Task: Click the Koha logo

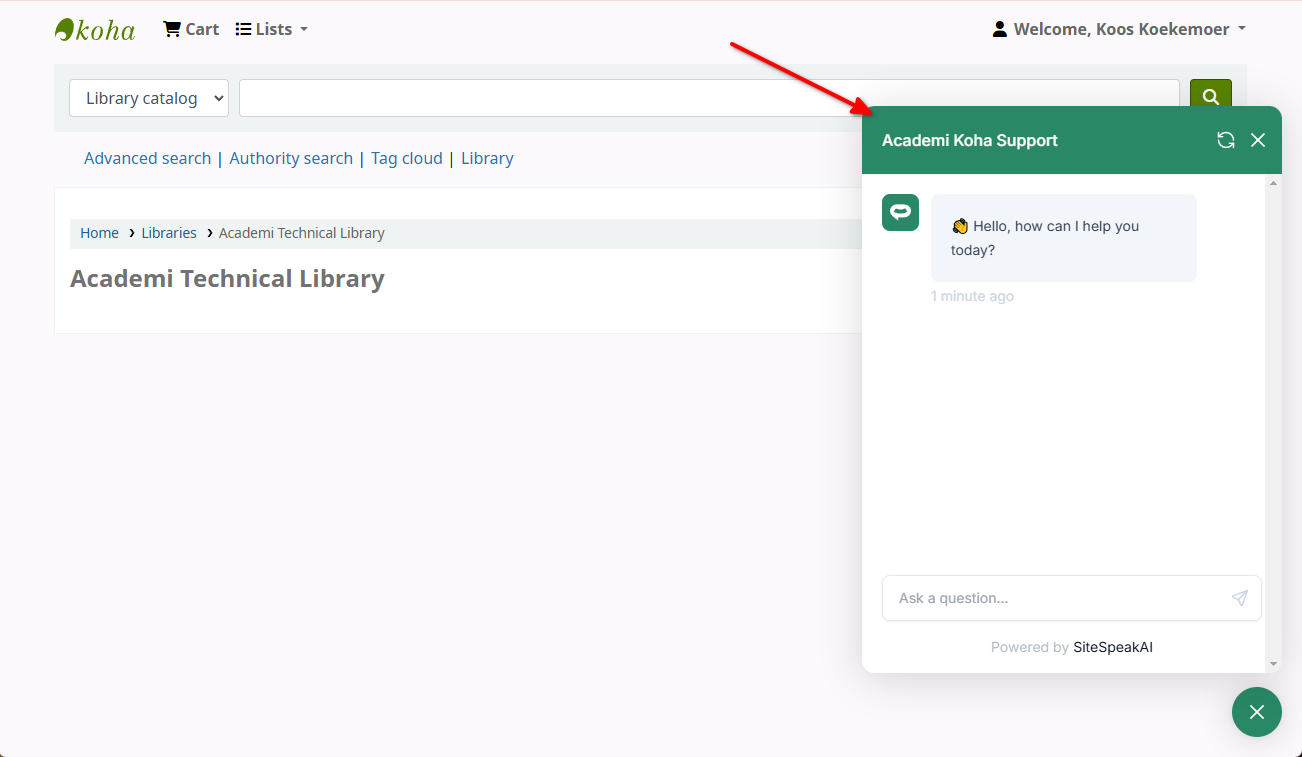Action: (x=95, y=30)
